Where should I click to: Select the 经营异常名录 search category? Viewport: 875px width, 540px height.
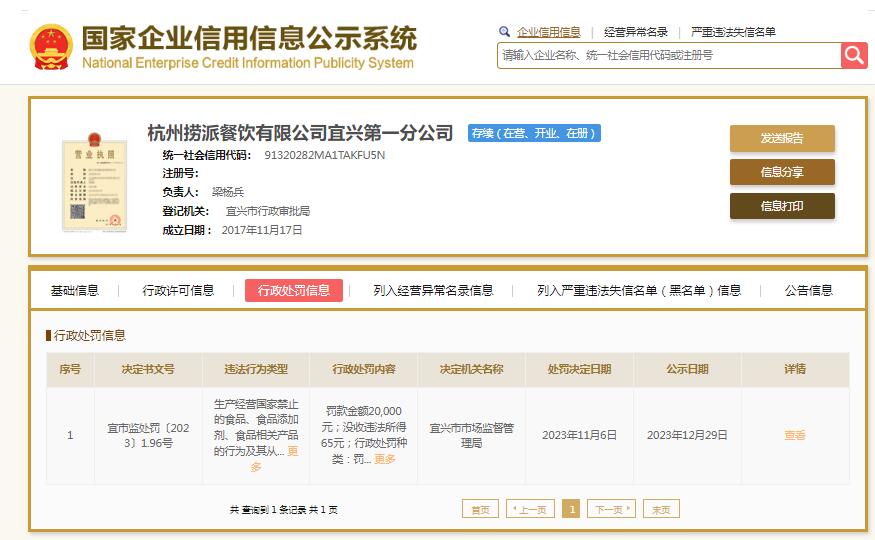(636, 32)
